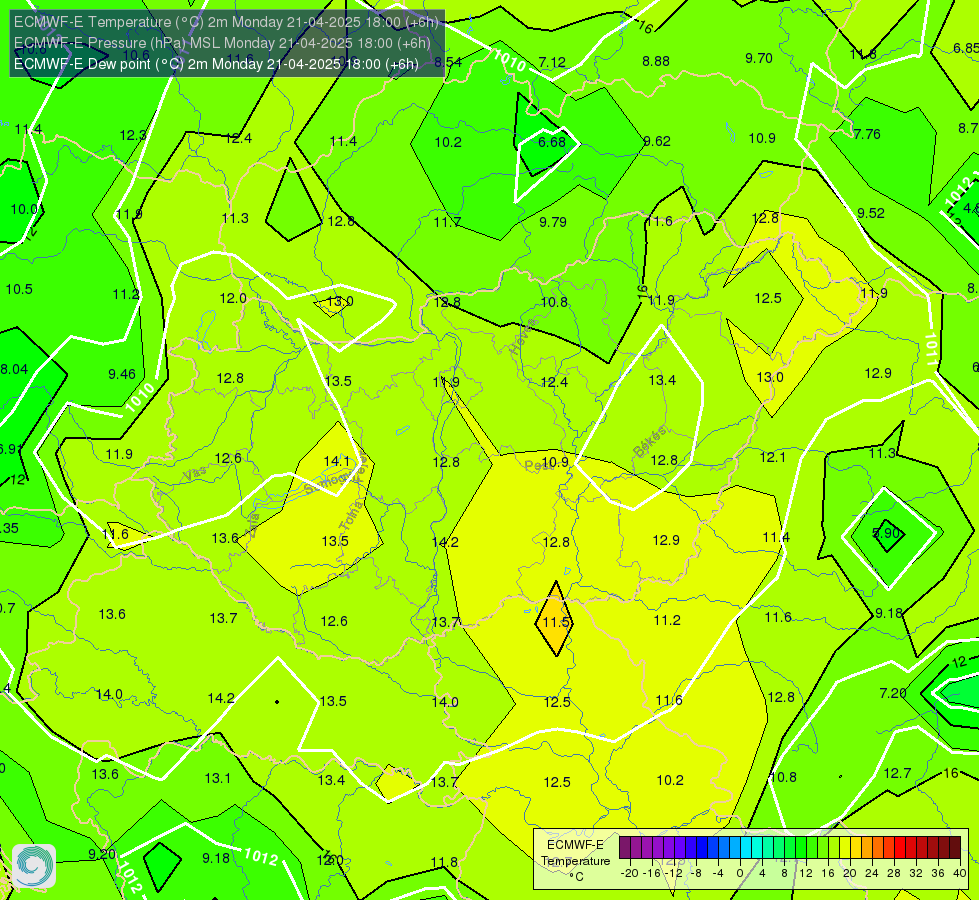
Task: Click the 9.79 dew point value
Action: pos(553,222)
